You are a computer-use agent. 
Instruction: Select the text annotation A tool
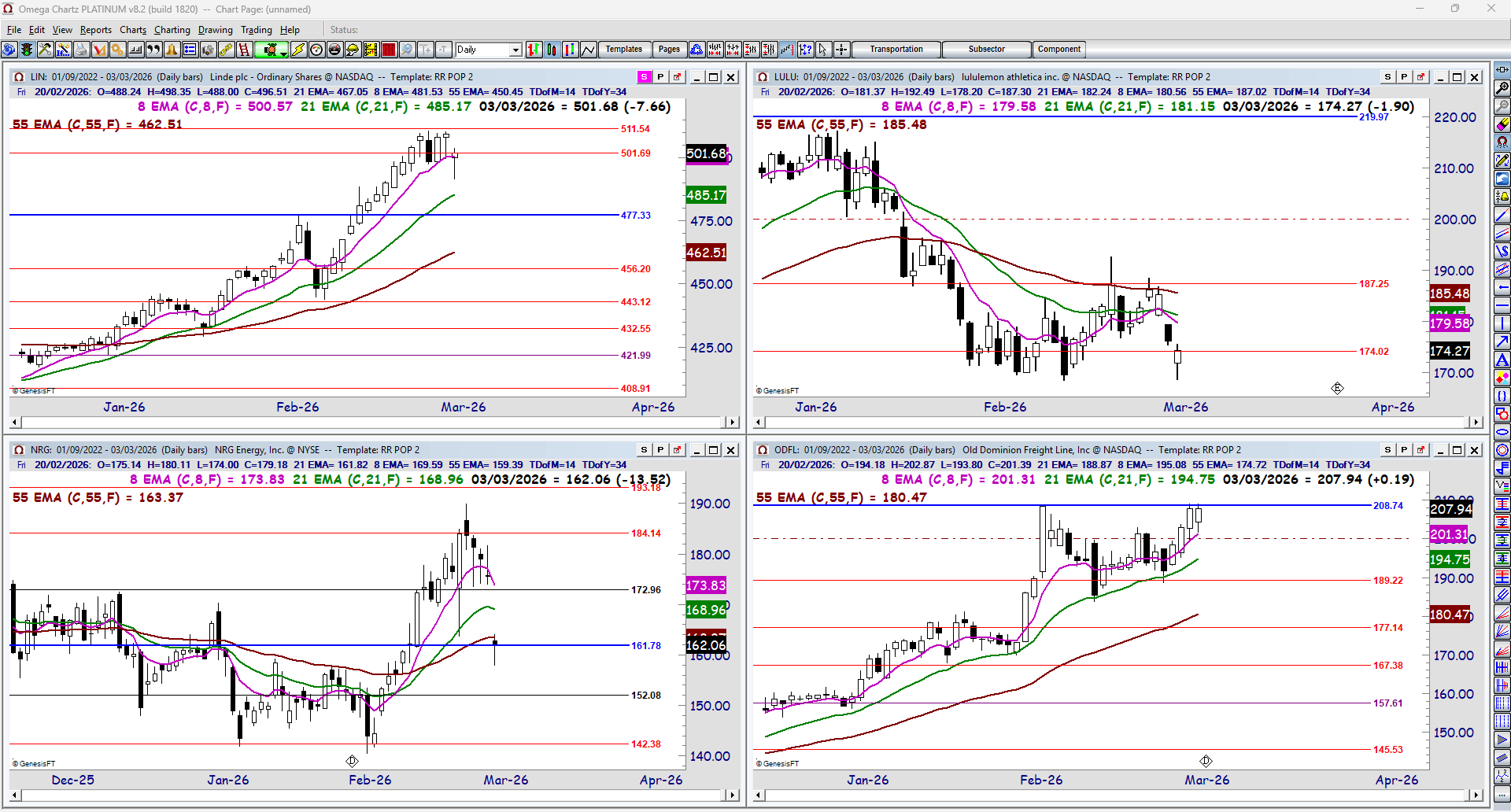[1502, 360]
